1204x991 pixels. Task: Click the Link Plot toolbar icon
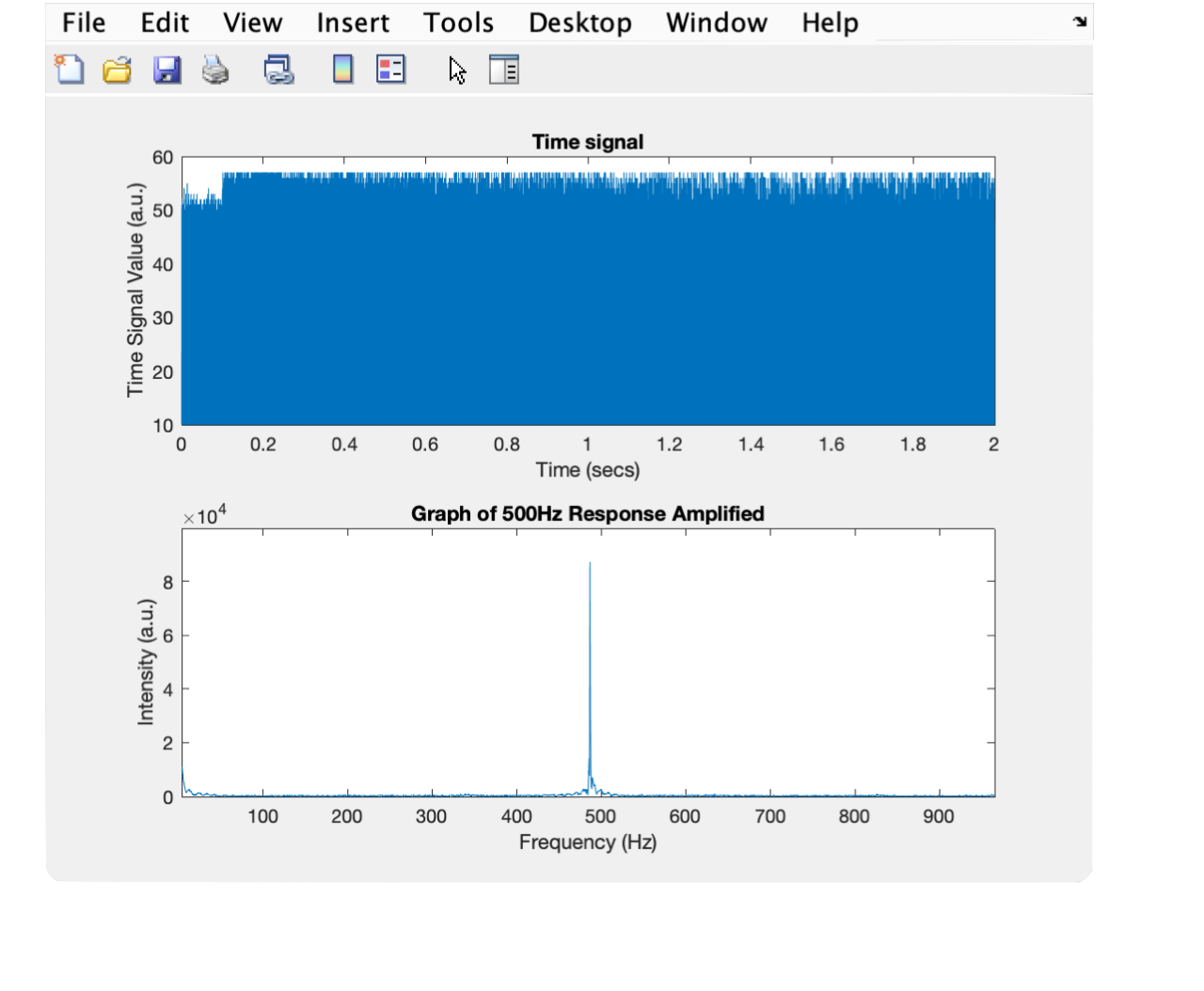(278, 71)
